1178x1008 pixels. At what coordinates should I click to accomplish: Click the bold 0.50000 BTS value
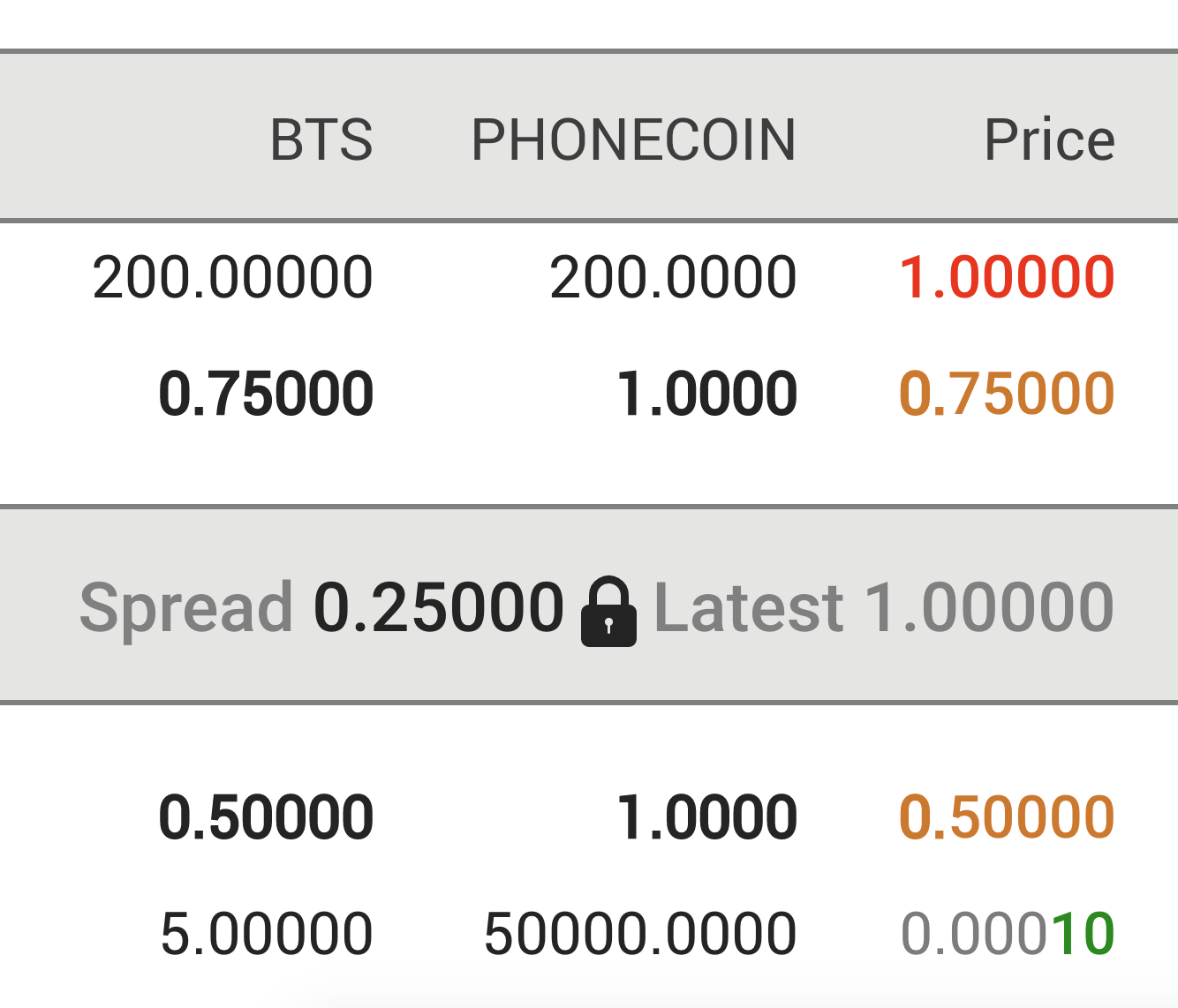(x=266, y=816)
